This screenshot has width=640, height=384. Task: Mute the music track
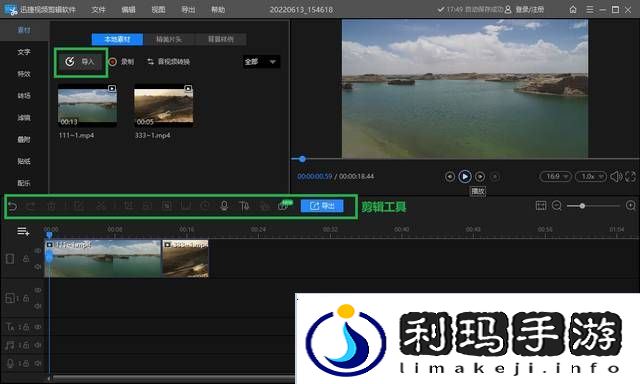[38, 345]
